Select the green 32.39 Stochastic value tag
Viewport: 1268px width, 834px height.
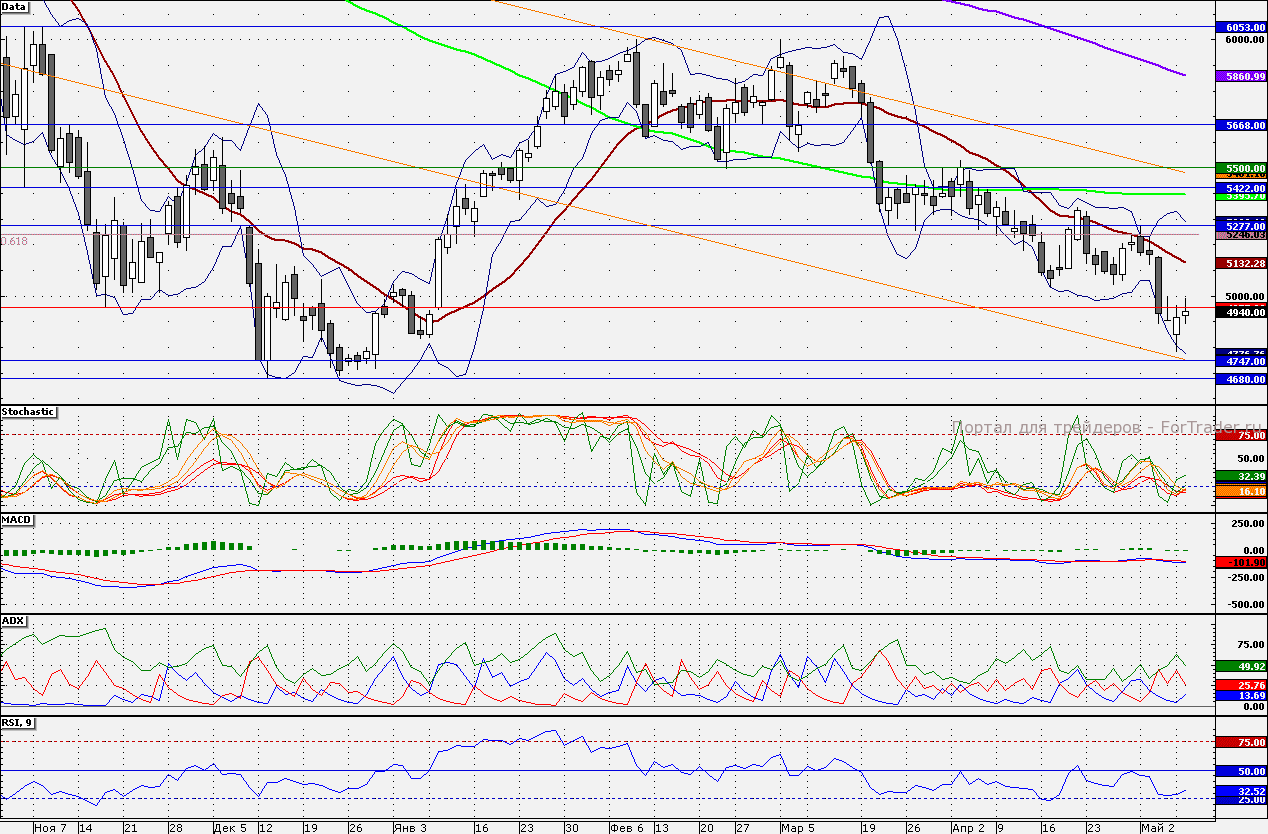(1240, 477)
